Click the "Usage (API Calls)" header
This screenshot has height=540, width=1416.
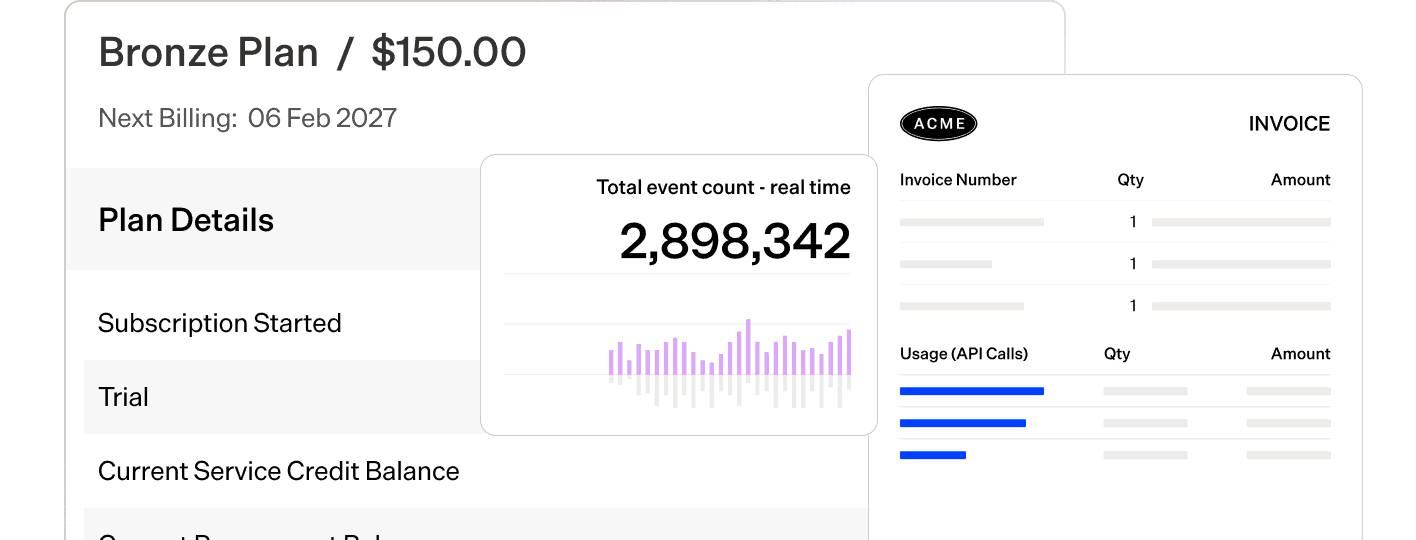coord(964,354)
